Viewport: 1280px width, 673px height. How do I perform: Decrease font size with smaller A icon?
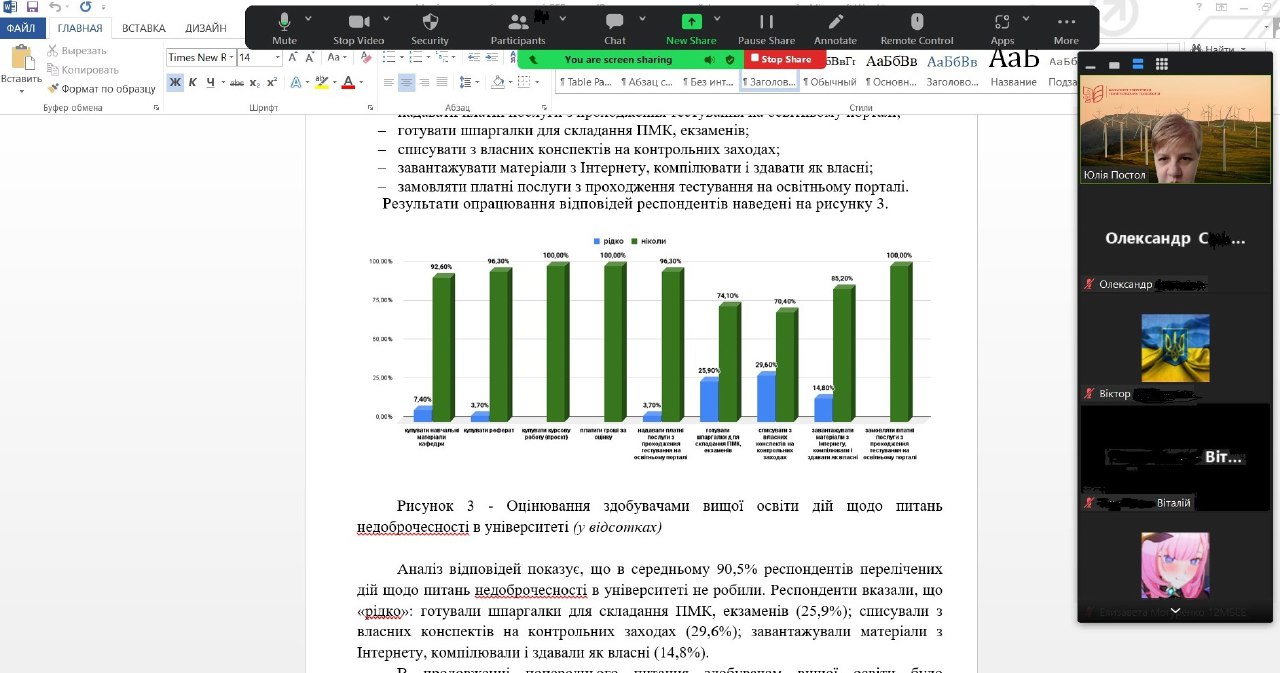click(x=309, y=57)
